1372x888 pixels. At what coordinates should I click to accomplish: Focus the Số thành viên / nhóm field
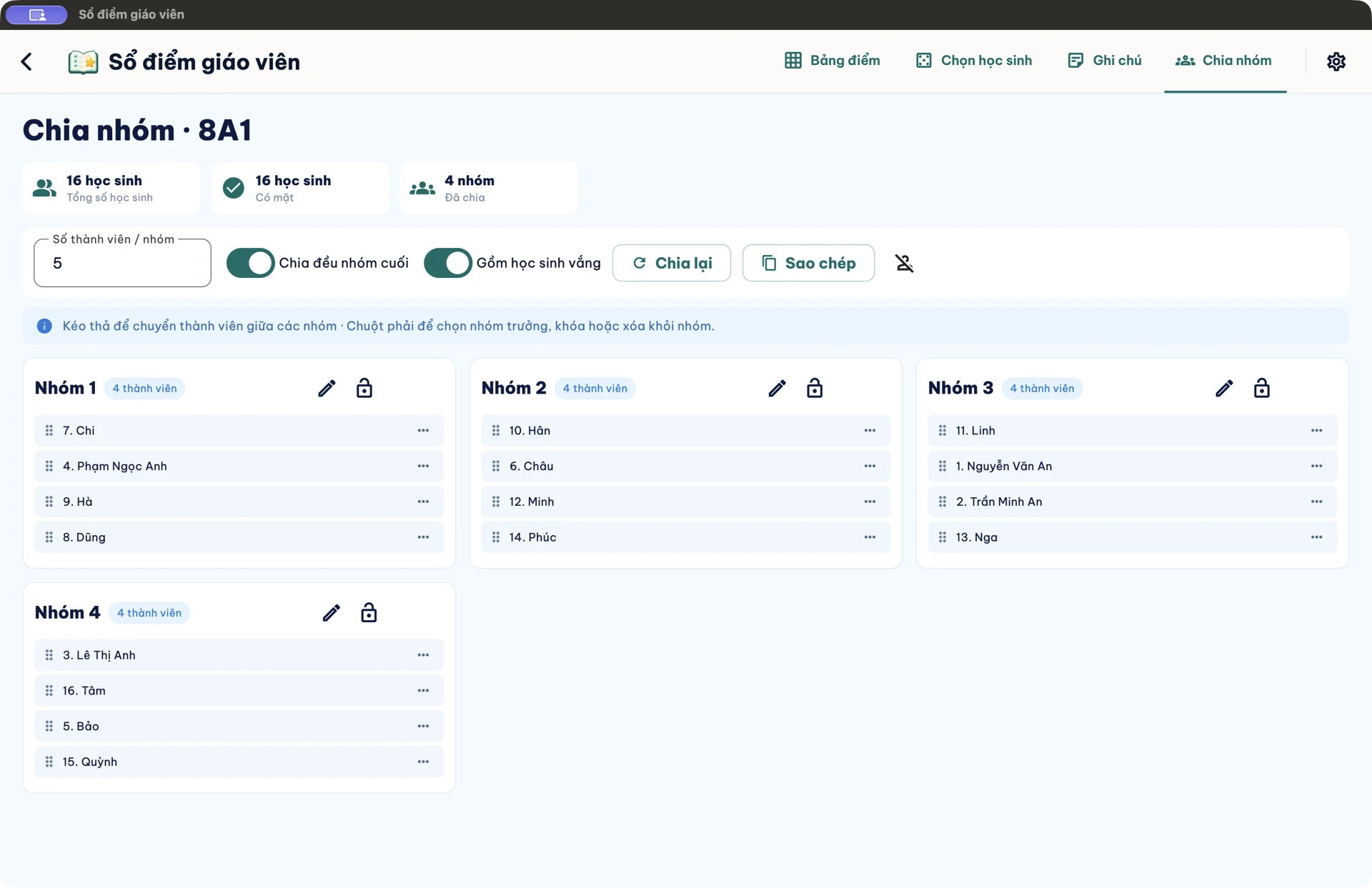click(x=122, y=263)
